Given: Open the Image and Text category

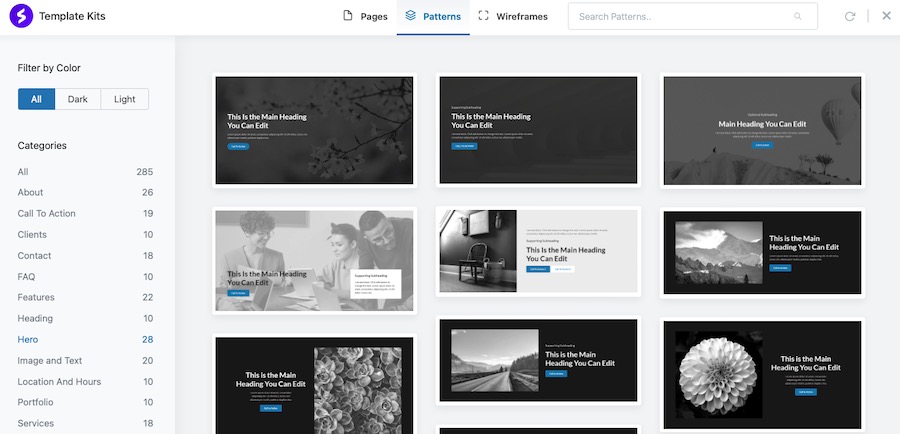Looking at the screenshot, I should (x=86, y=361).
